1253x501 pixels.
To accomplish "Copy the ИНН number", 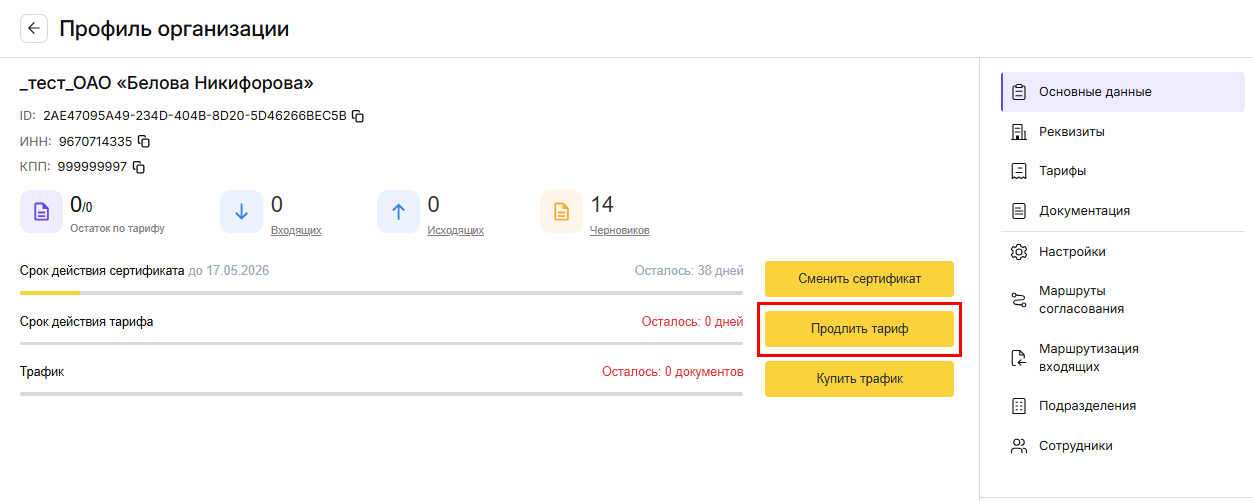I will (143, 141).
